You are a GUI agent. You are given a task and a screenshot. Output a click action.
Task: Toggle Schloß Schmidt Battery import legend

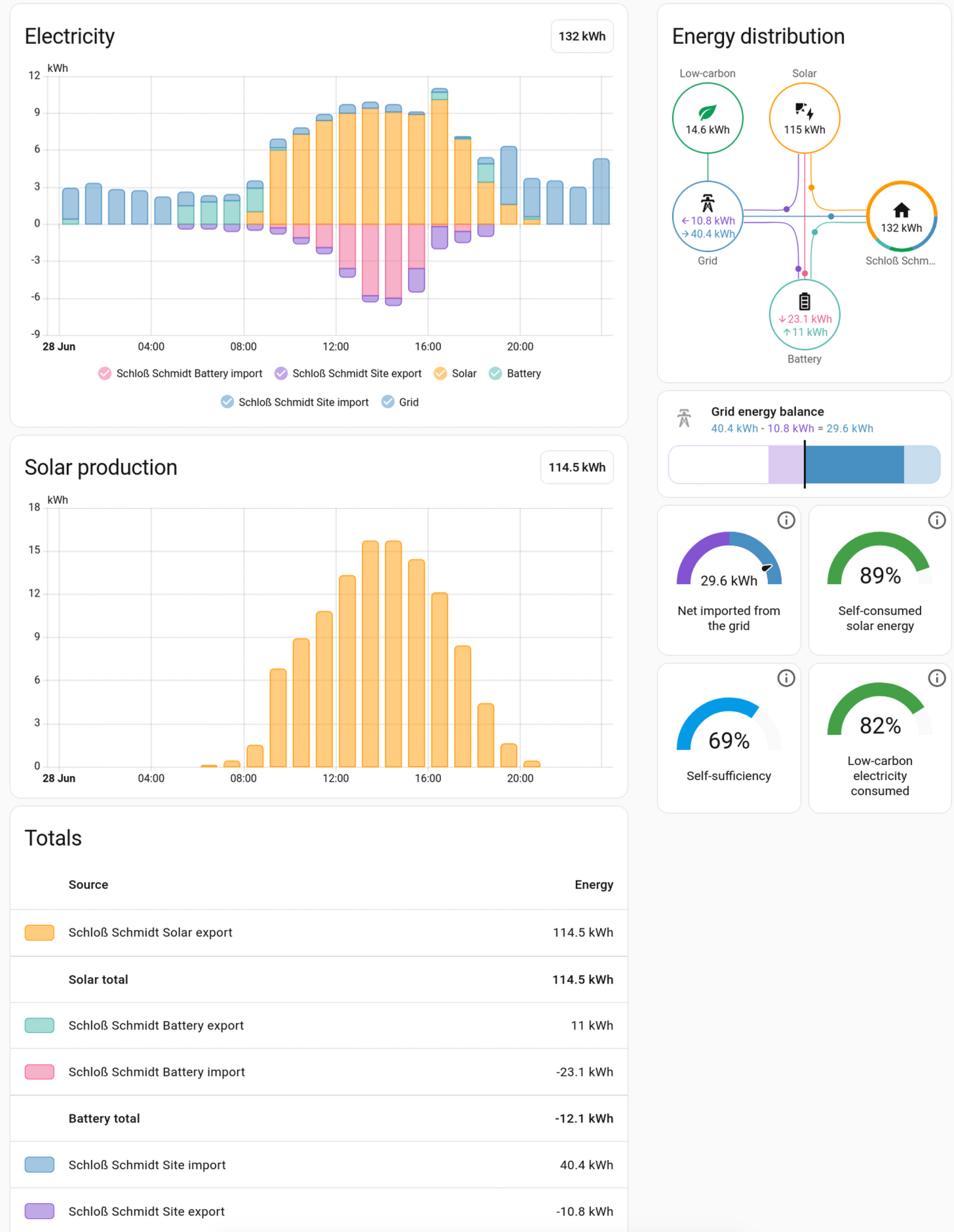click(180, 373)
